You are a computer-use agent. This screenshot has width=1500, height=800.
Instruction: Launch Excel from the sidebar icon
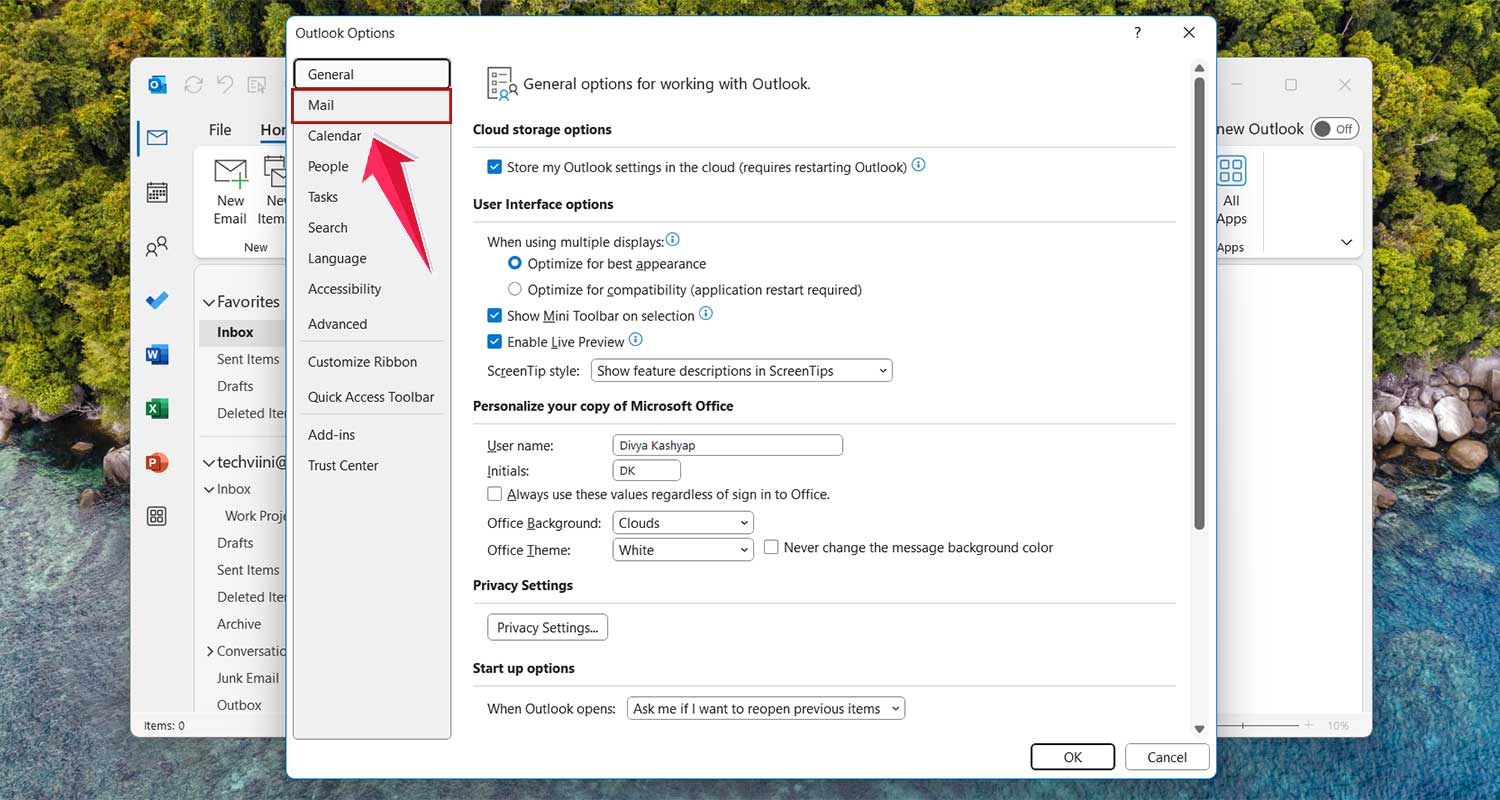point(157,408)
